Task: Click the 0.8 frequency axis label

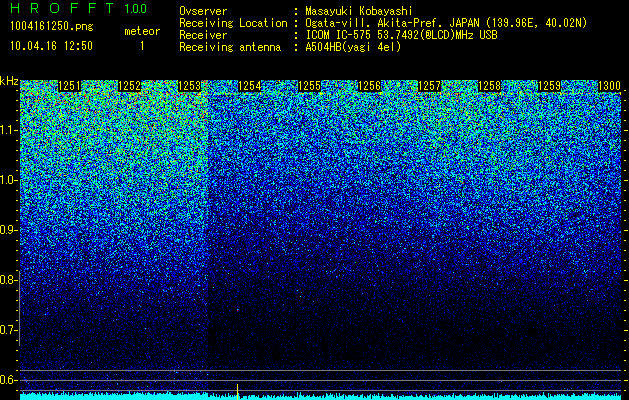Action: (x=7, y=280)
